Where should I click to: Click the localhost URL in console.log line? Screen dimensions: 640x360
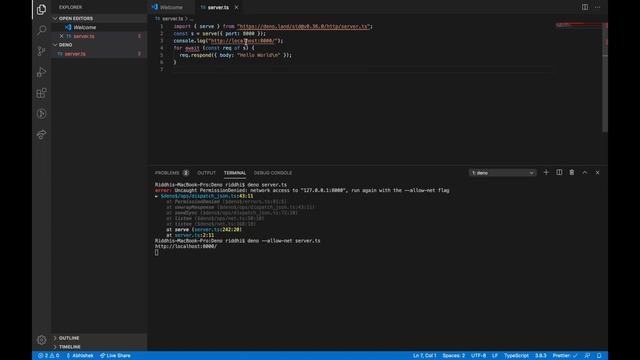(x=244, y=41)
